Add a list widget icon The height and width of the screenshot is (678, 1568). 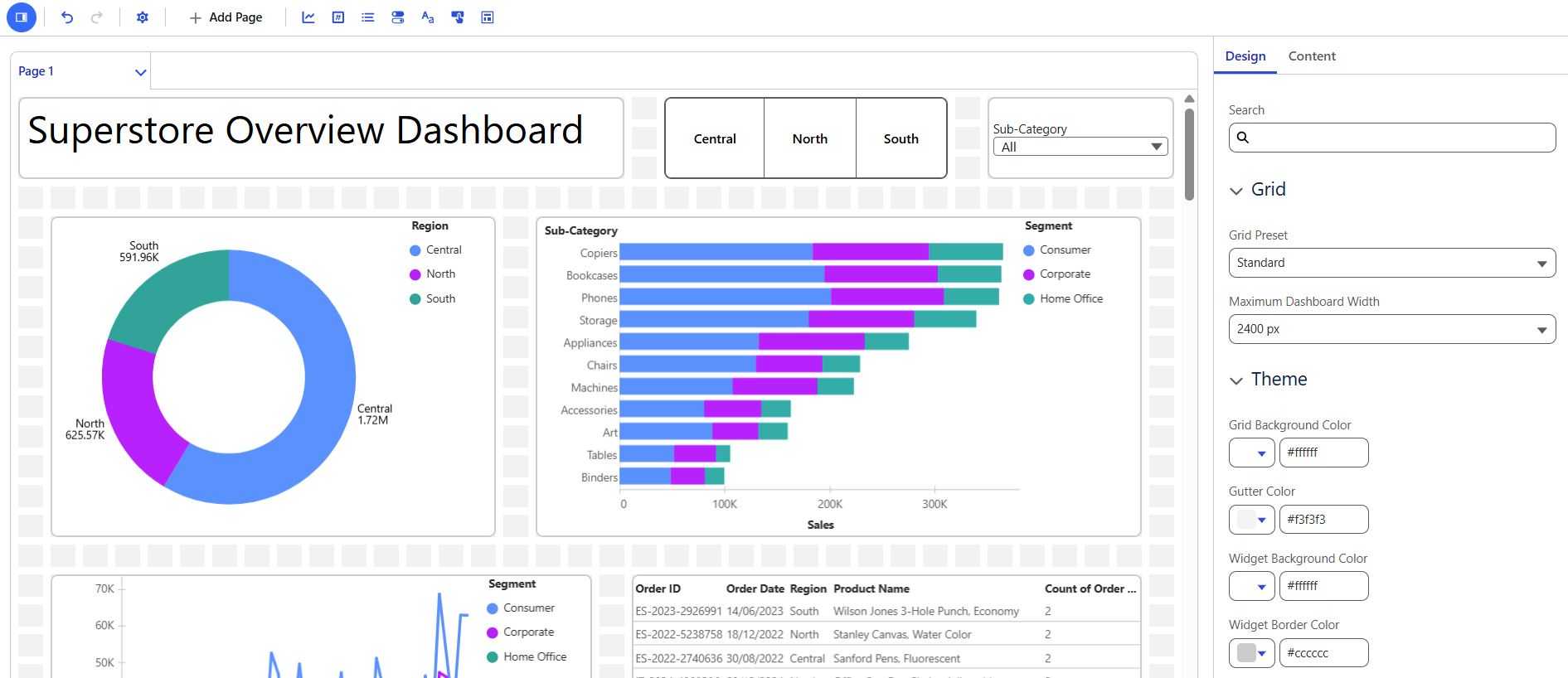coord(368,17)
